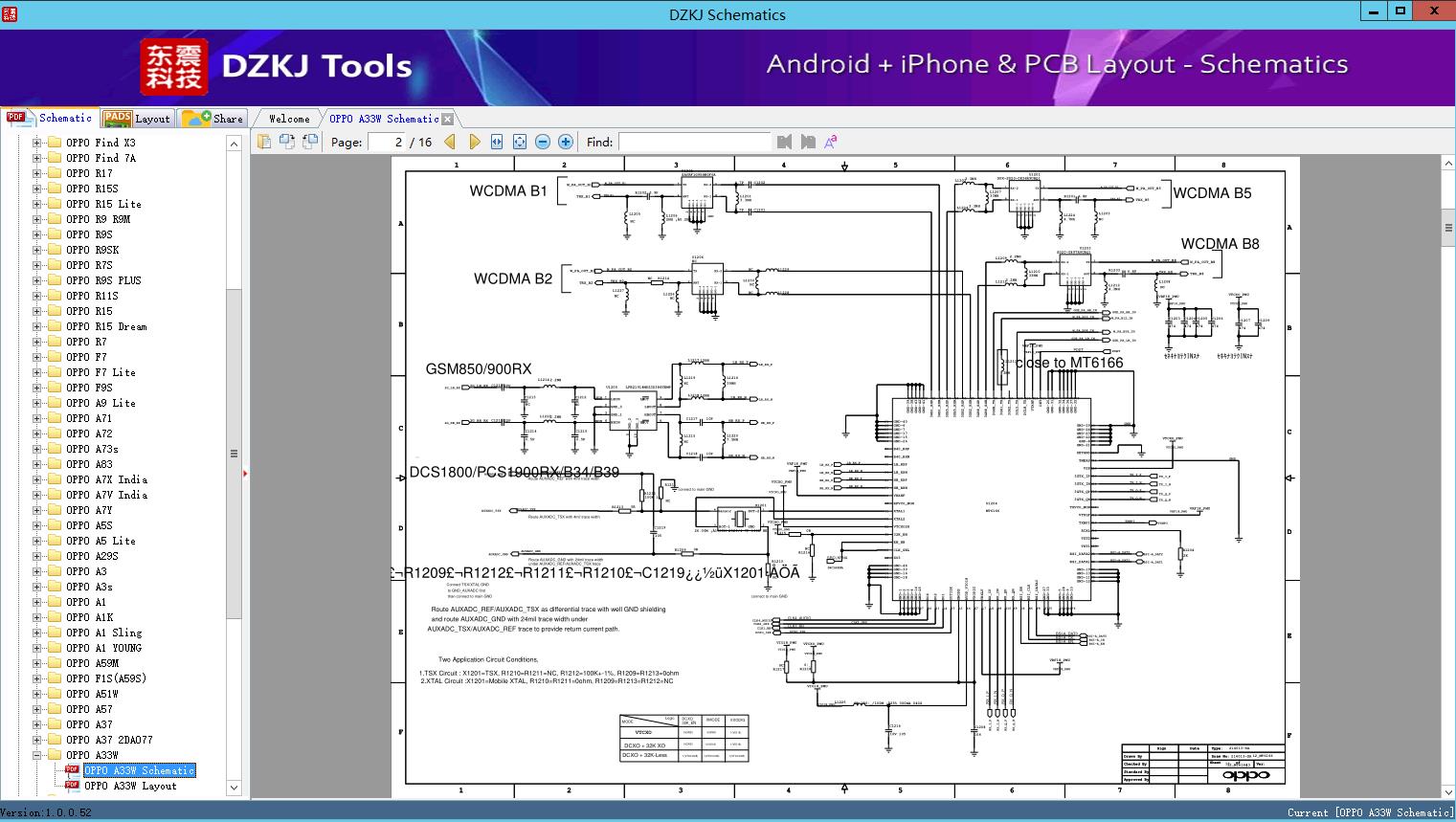Select the OPPO R9SK tree item
Viewport: 1456px width, 822px height.
coord(92,250)
